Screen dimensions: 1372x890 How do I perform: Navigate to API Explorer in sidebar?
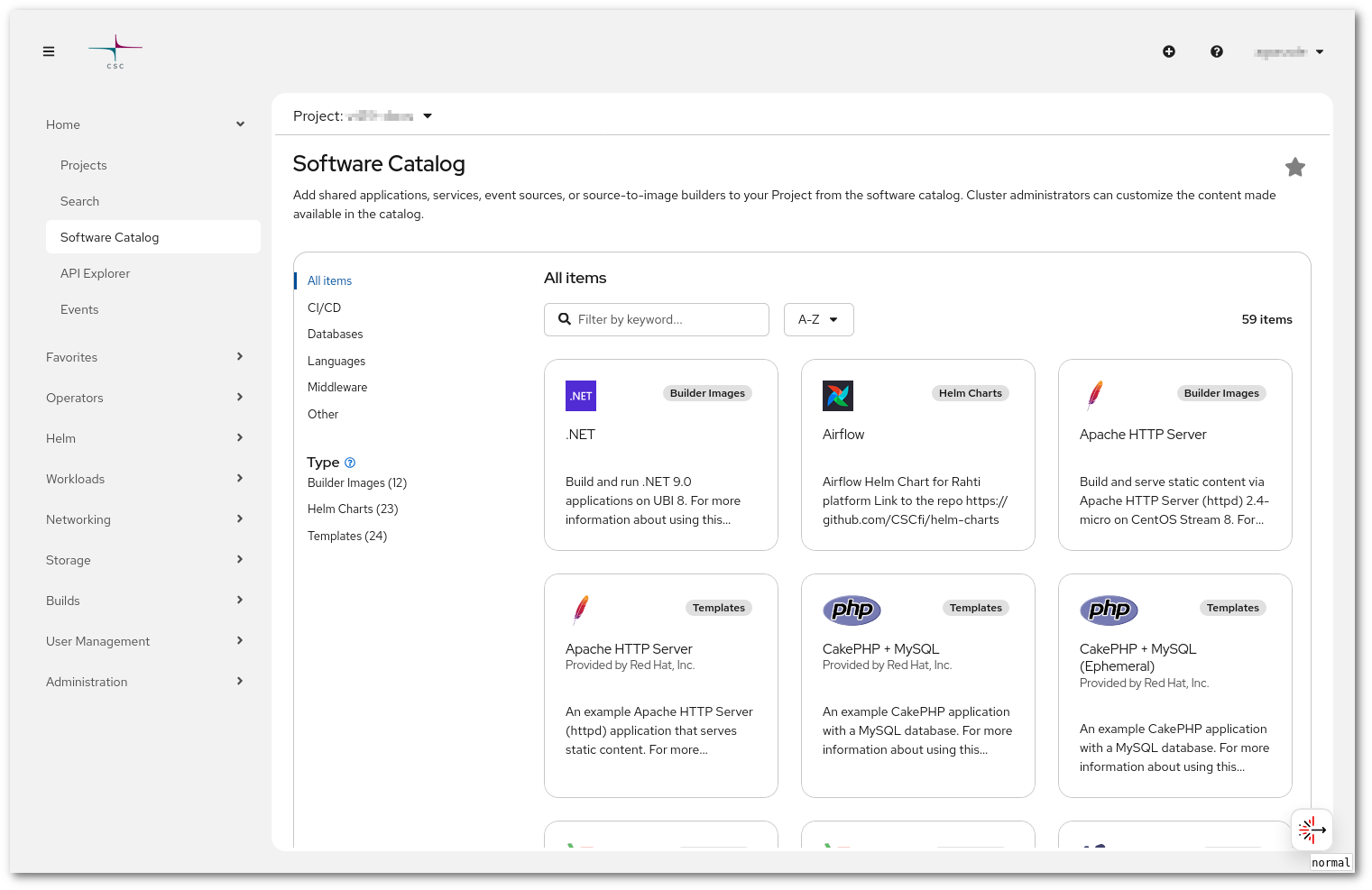point(95,273)
